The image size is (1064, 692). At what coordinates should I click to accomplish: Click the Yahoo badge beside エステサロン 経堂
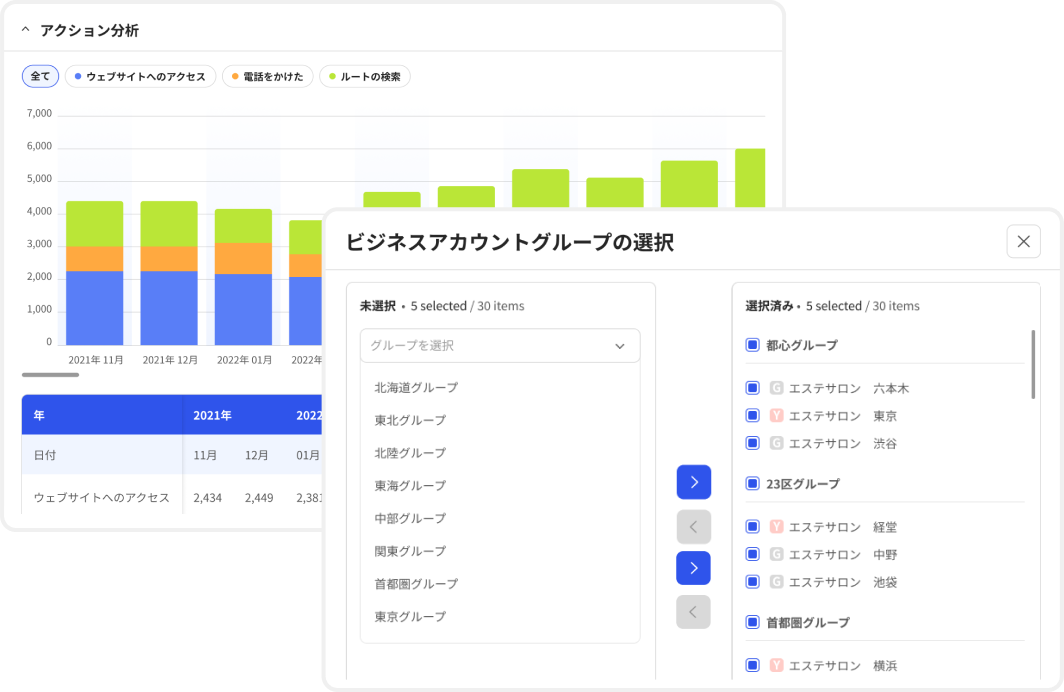[x=777, y=527]
